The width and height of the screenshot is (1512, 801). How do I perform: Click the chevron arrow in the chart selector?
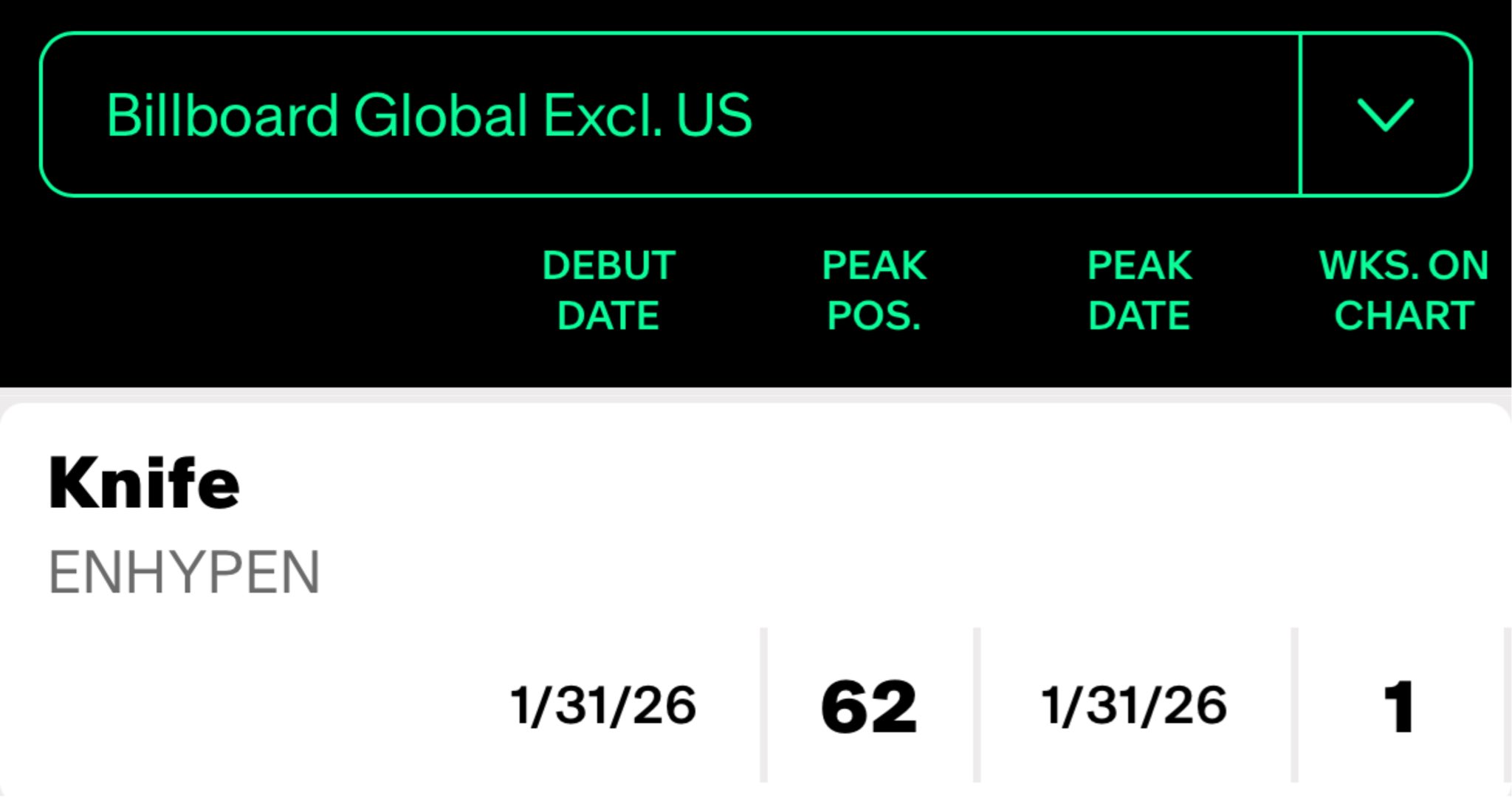[1386, 115]
